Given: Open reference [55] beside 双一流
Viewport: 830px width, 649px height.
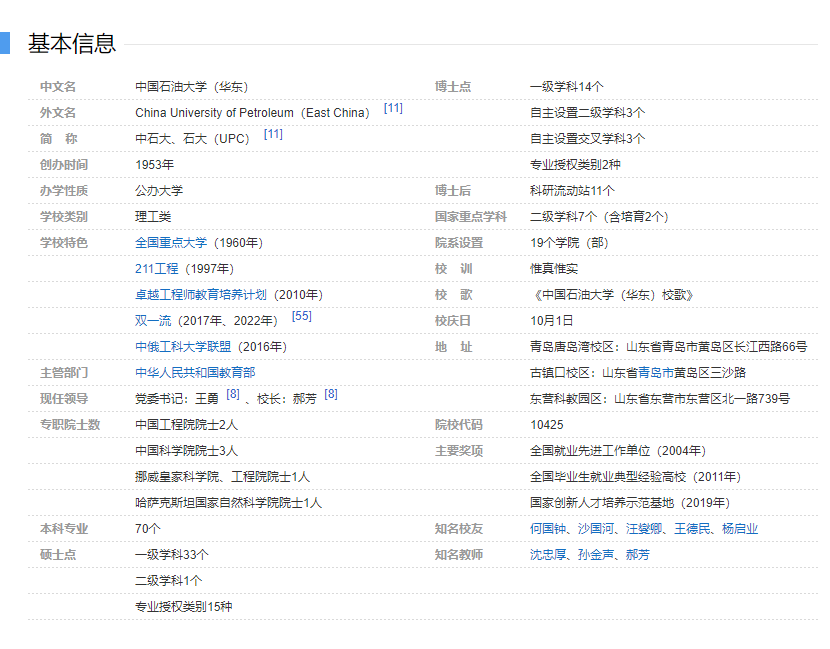Looking at the screenshot, I should (x=302, y=316).
